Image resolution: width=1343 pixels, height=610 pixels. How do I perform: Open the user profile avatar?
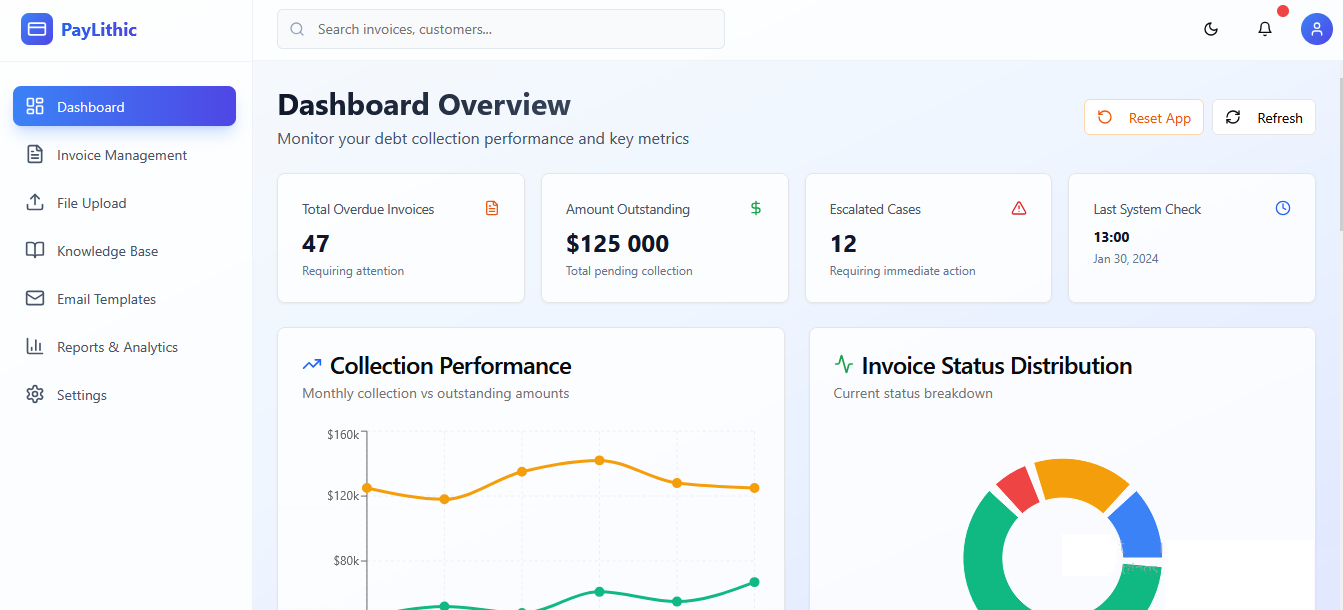tap(1316, 29)
